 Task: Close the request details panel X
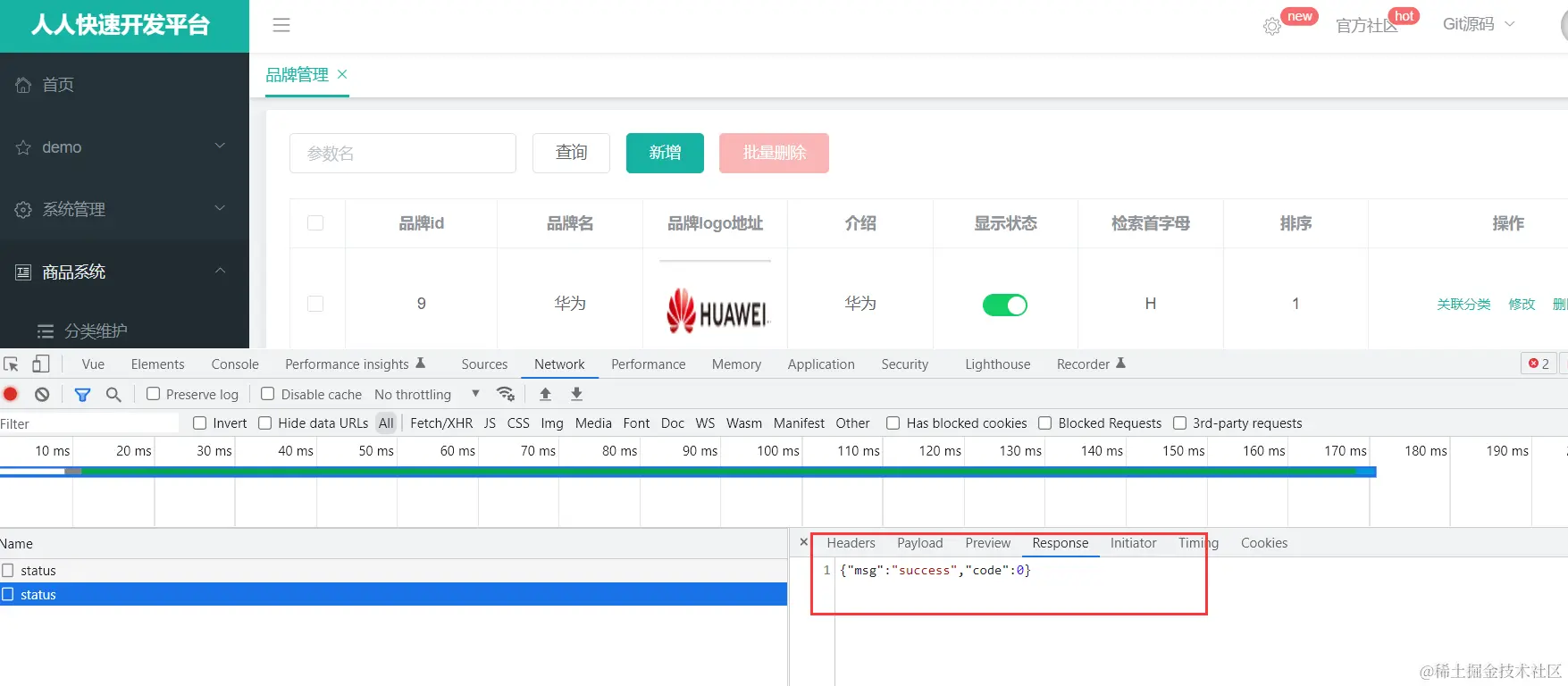pyautogui.click(x=803, y=542)
